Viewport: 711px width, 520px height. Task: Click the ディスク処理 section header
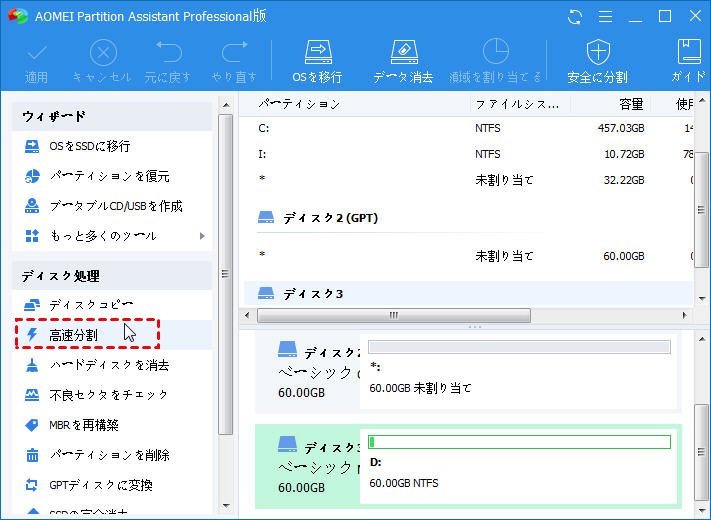112,276
